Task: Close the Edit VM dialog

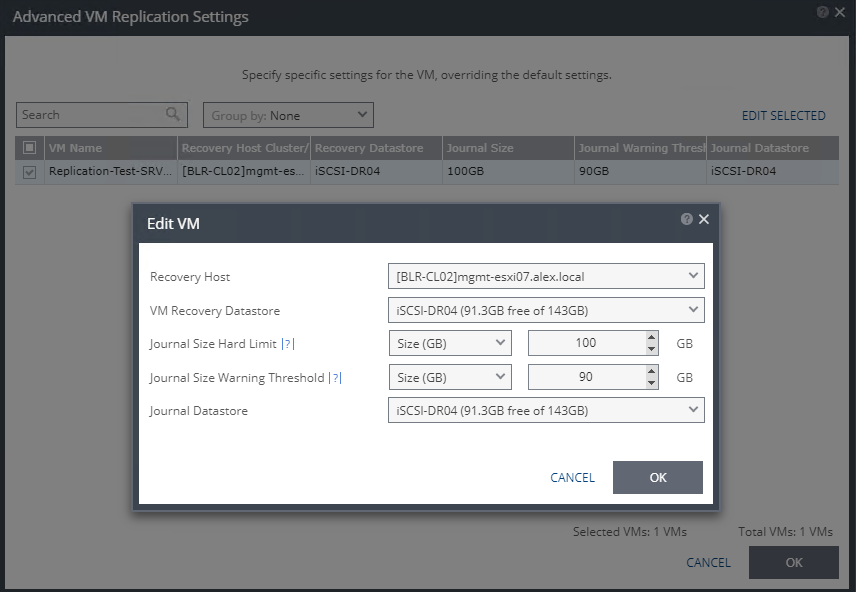Action: pyautogui.click(x=704, y=219)
